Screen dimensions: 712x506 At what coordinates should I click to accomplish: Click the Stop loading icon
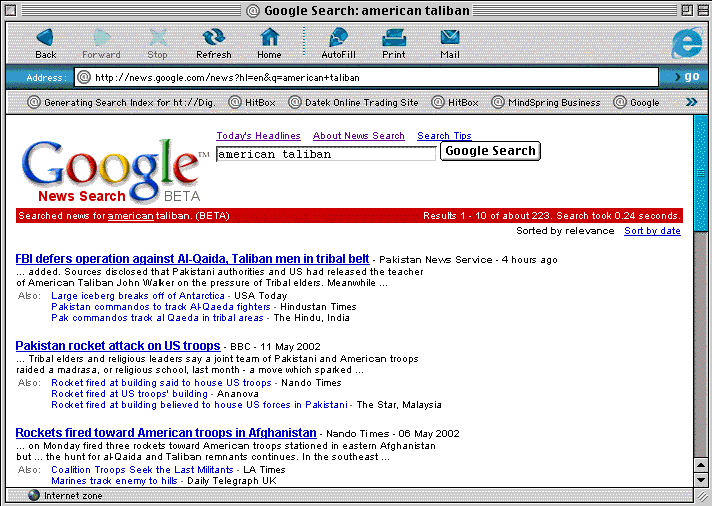(x=158, y=38)
